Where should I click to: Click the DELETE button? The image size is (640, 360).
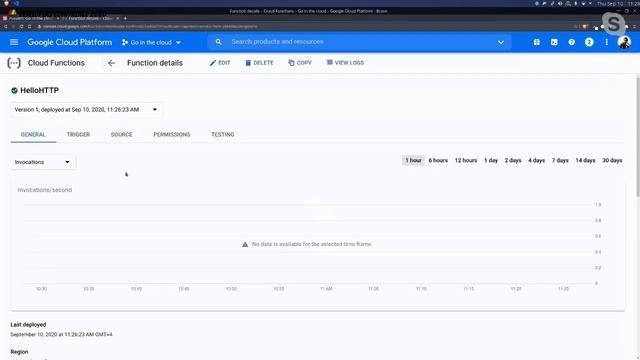(x=259, y=63)
